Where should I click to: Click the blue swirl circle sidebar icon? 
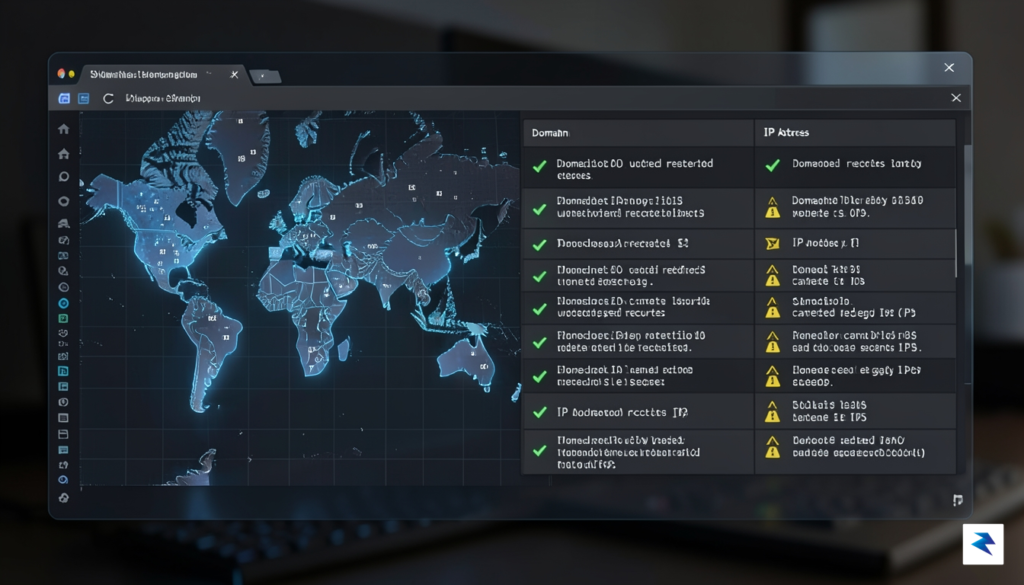point(63,480)
